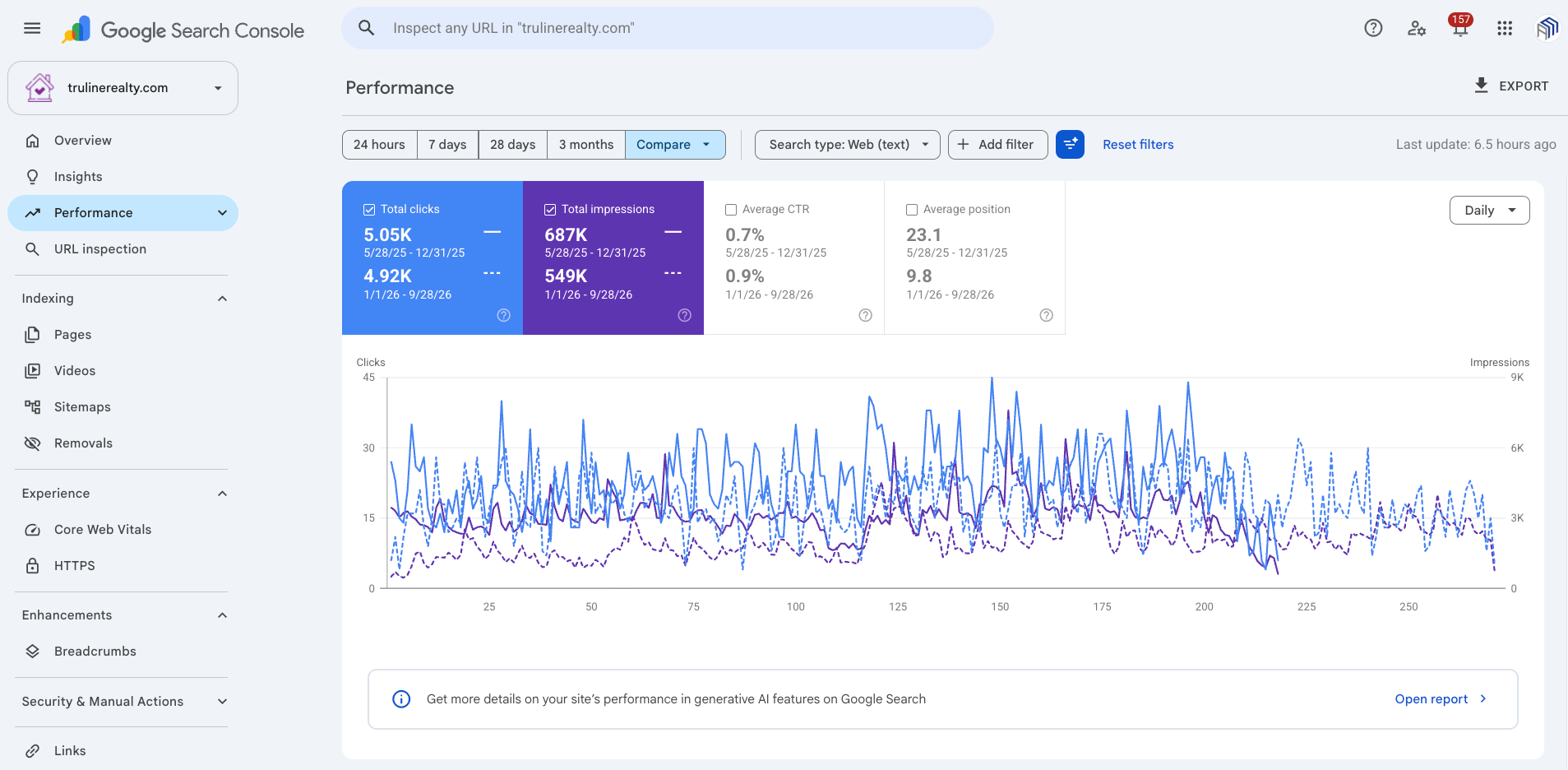Show help for Total clicks card
The width and height of the screenshot is (1568, 770).
(504, 315)
